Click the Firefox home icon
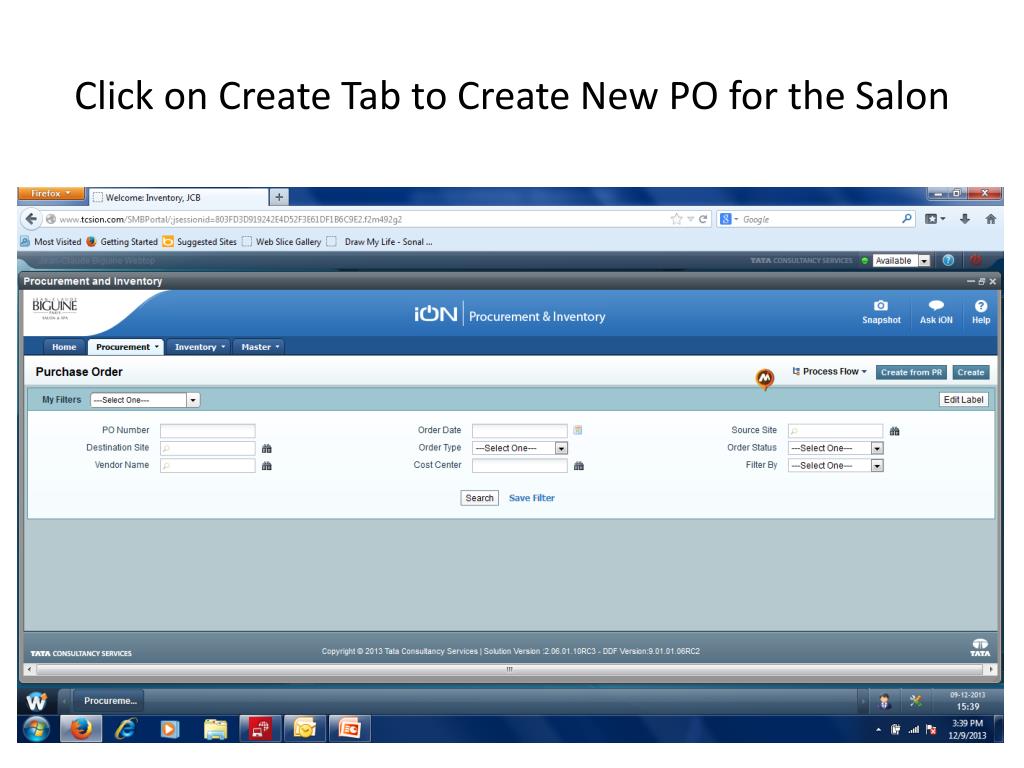 991,219
